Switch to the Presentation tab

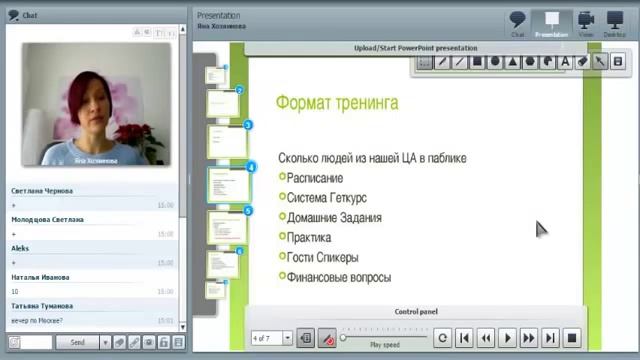pyautogui.click(x=551, y=24)
